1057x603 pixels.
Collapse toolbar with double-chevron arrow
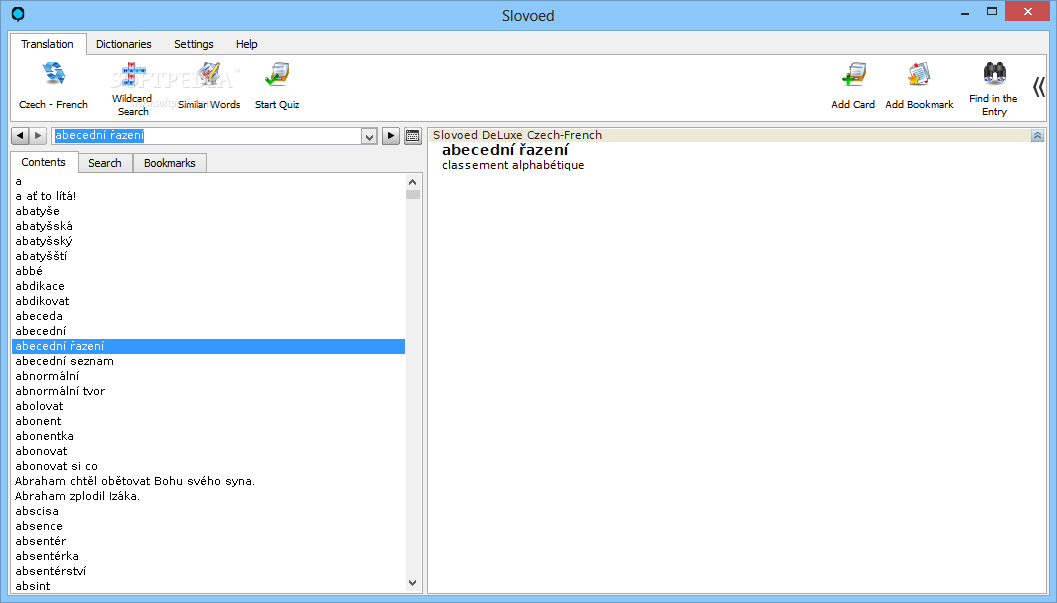click(x=1039, y=87)
